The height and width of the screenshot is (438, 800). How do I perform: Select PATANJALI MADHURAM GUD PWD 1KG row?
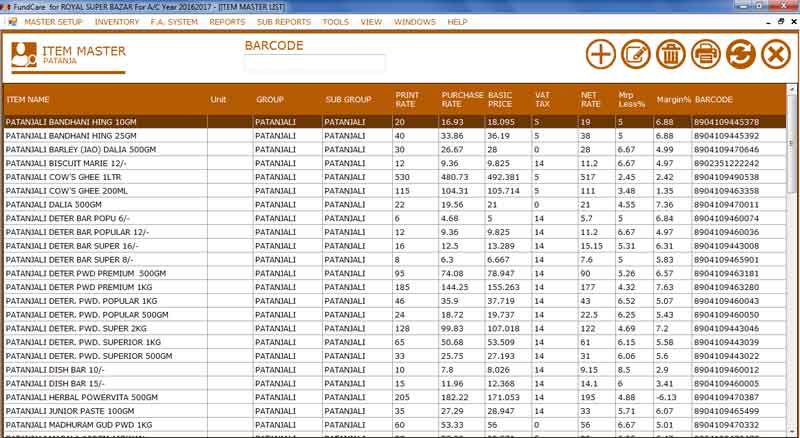394,425
